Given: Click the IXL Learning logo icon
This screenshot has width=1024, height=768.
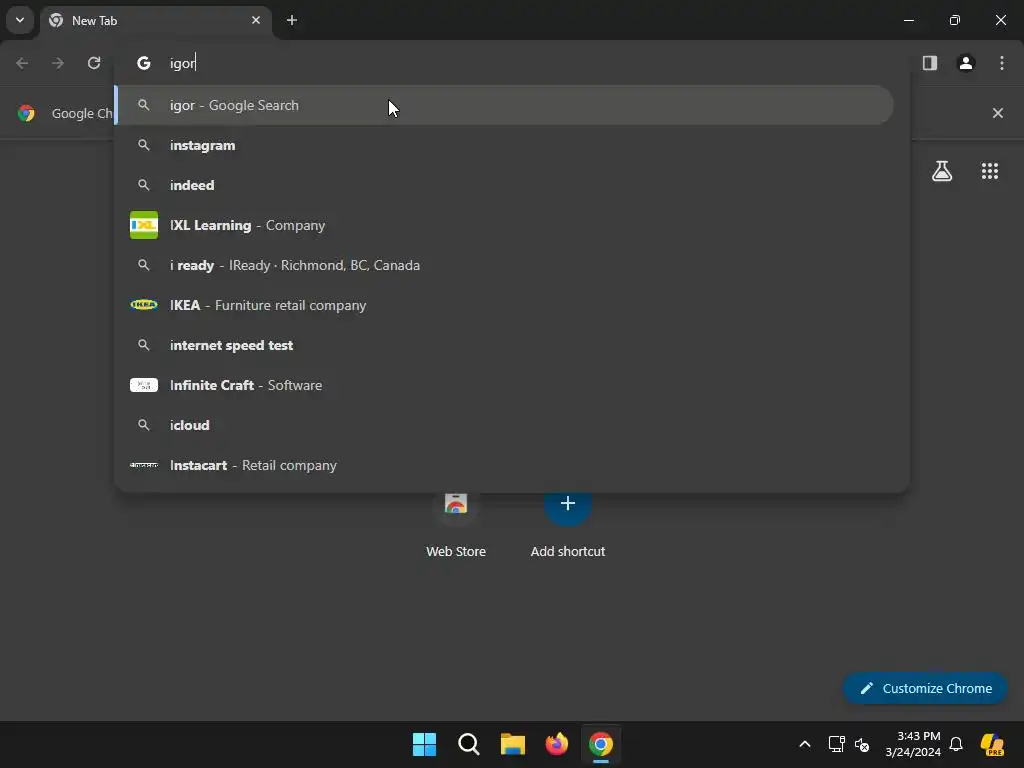Looking at the screenshot, I should coord(144,225).
